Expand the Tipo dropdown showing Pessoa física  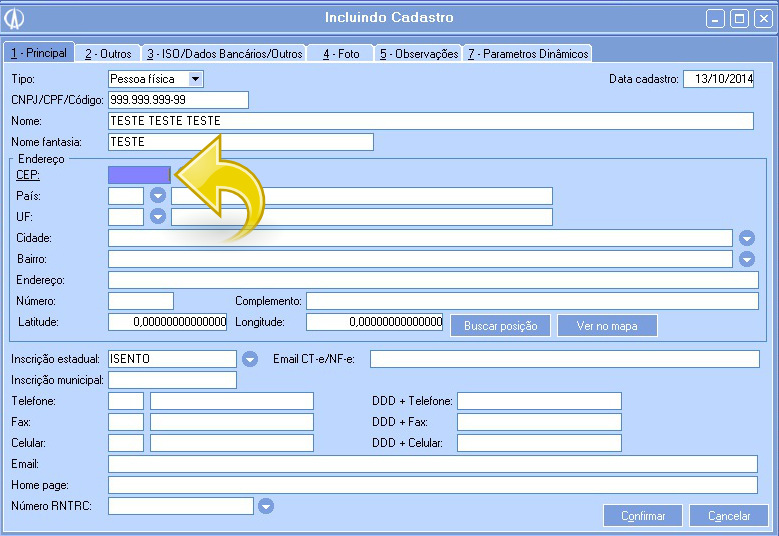(x=195, y=78)
